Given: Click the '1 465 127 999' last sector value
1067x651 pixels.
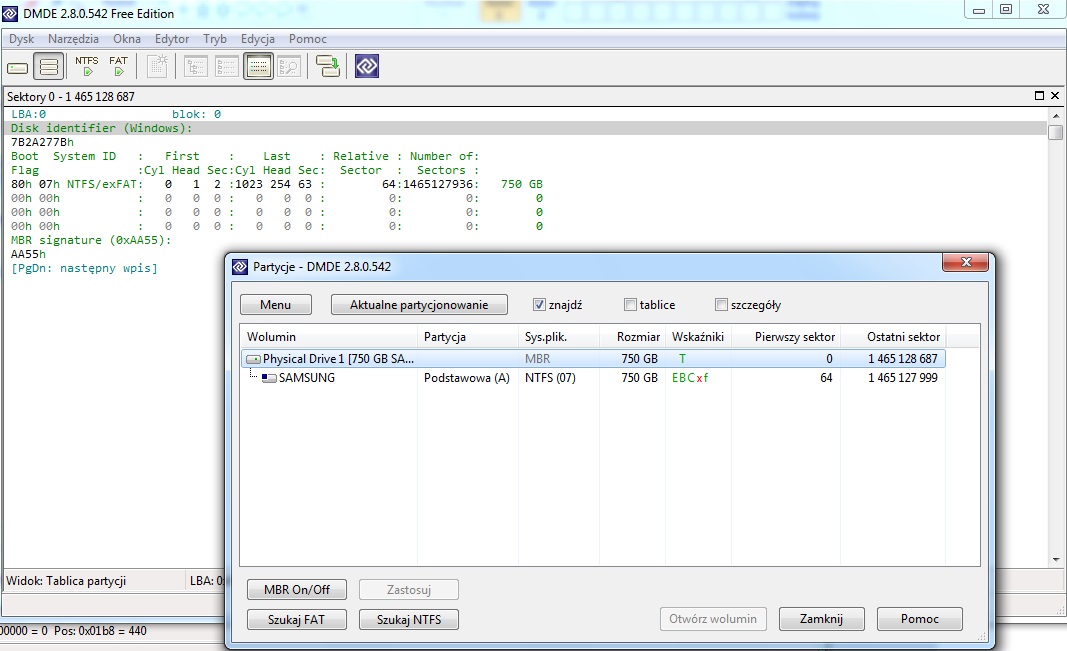Looking at the screenshot, I should coord(903,378).
